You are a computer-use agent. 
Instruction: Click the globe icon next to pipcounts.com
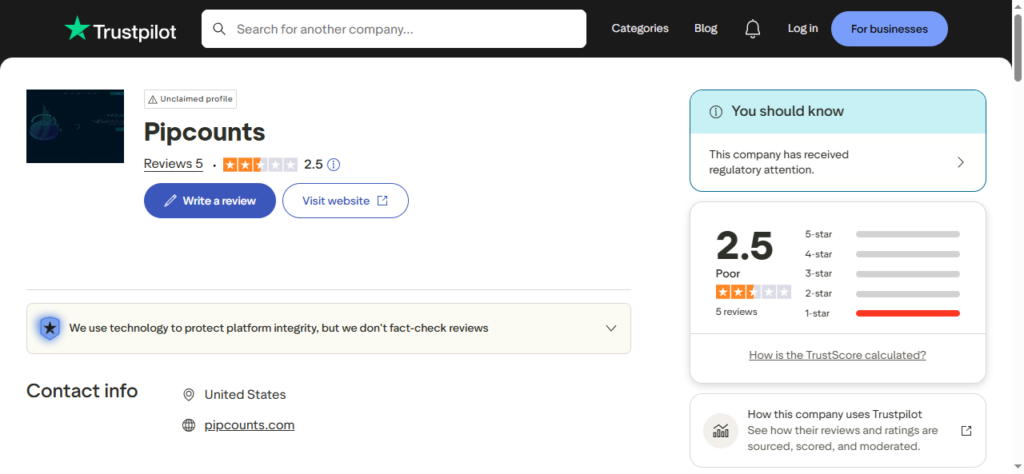click(x=189, y=425)
